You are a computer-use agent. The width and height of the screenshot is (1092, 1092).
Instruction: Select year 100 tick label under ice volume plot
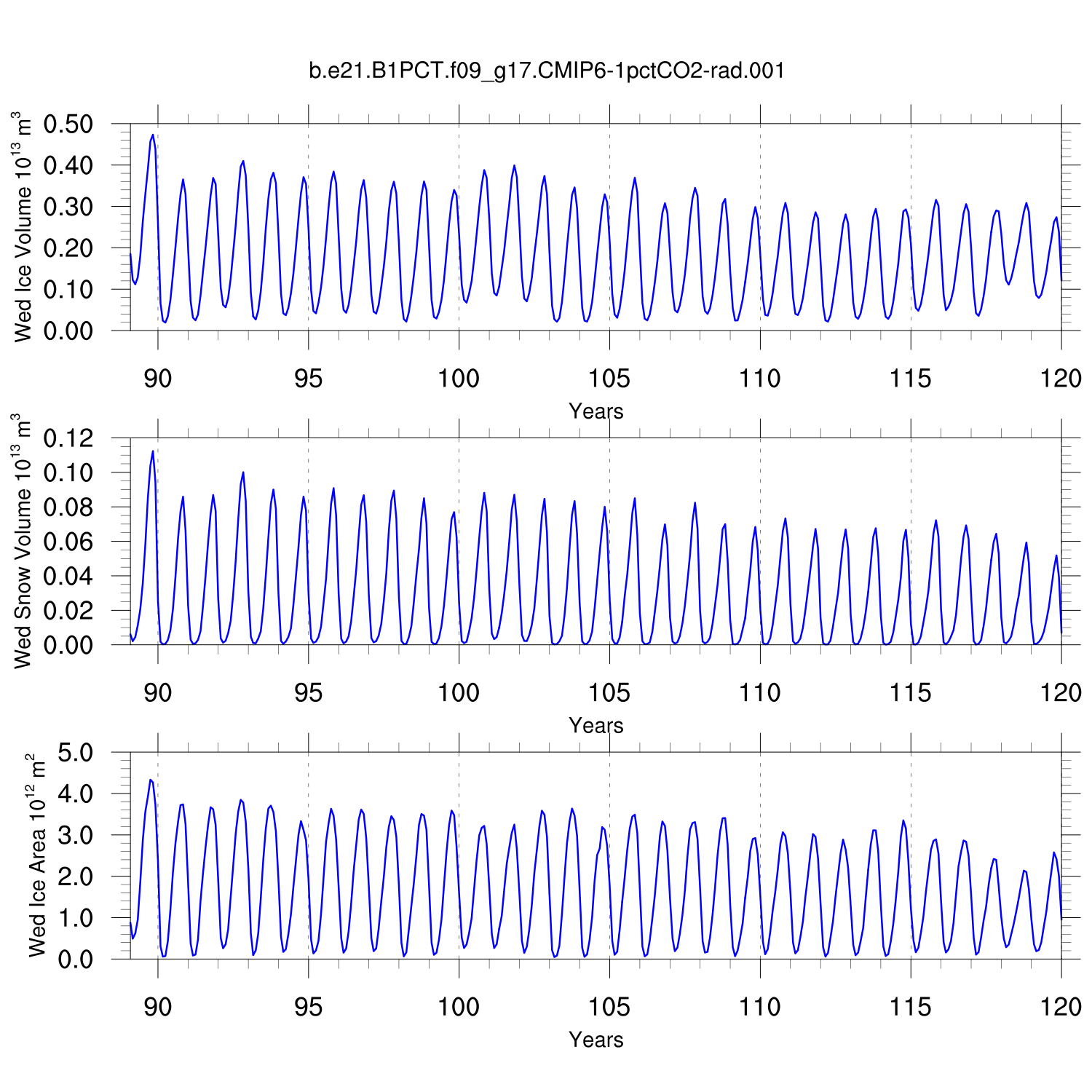[x=458, y=379]
